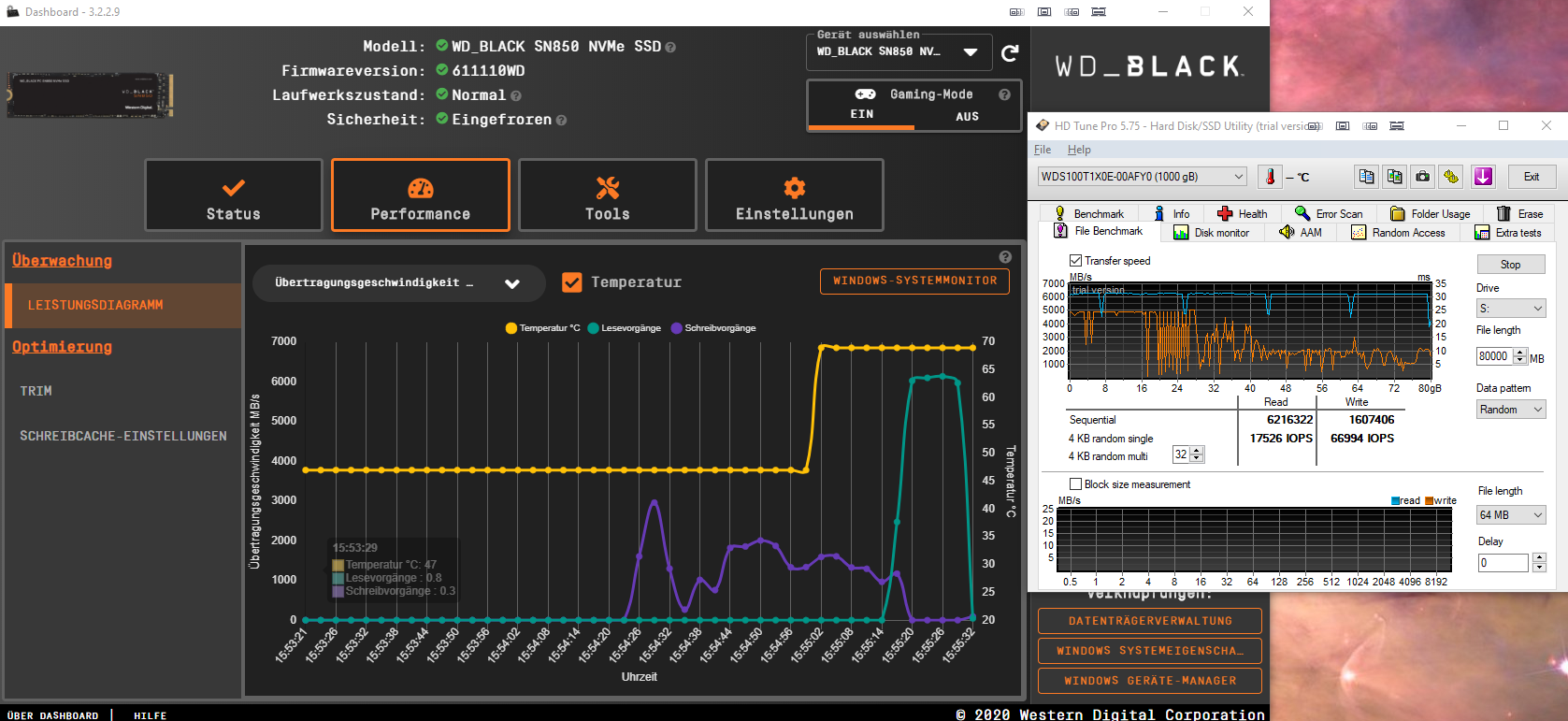
Task: Click the Delay value input field
Action: [1503, 562]
